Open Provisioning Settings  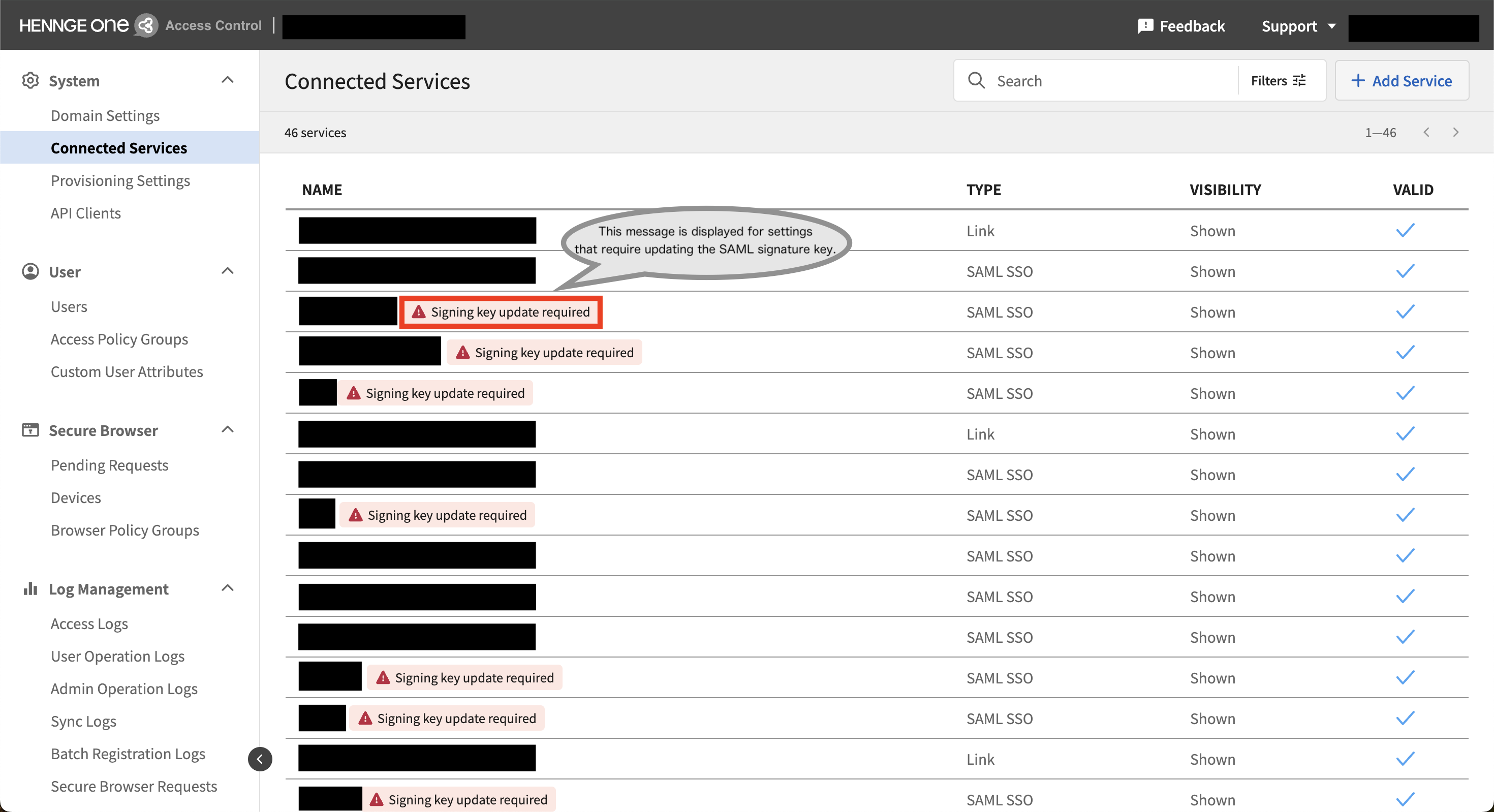click(x=120, y=180)
